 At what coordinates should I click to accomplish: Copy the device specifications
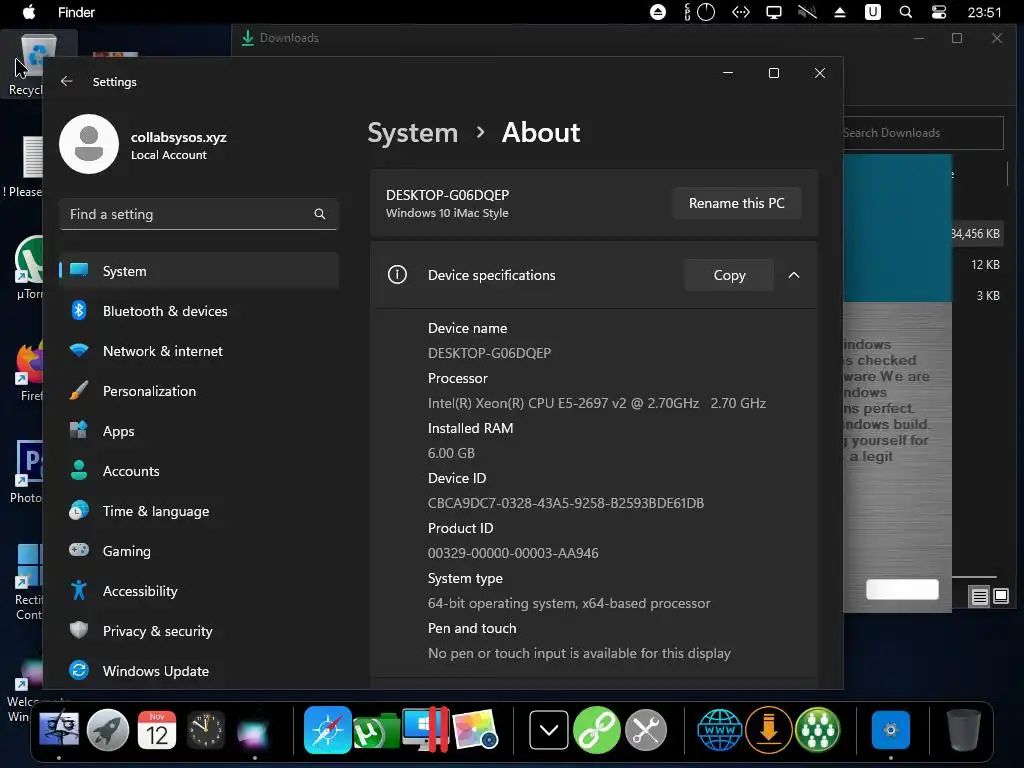pos(729,275)
